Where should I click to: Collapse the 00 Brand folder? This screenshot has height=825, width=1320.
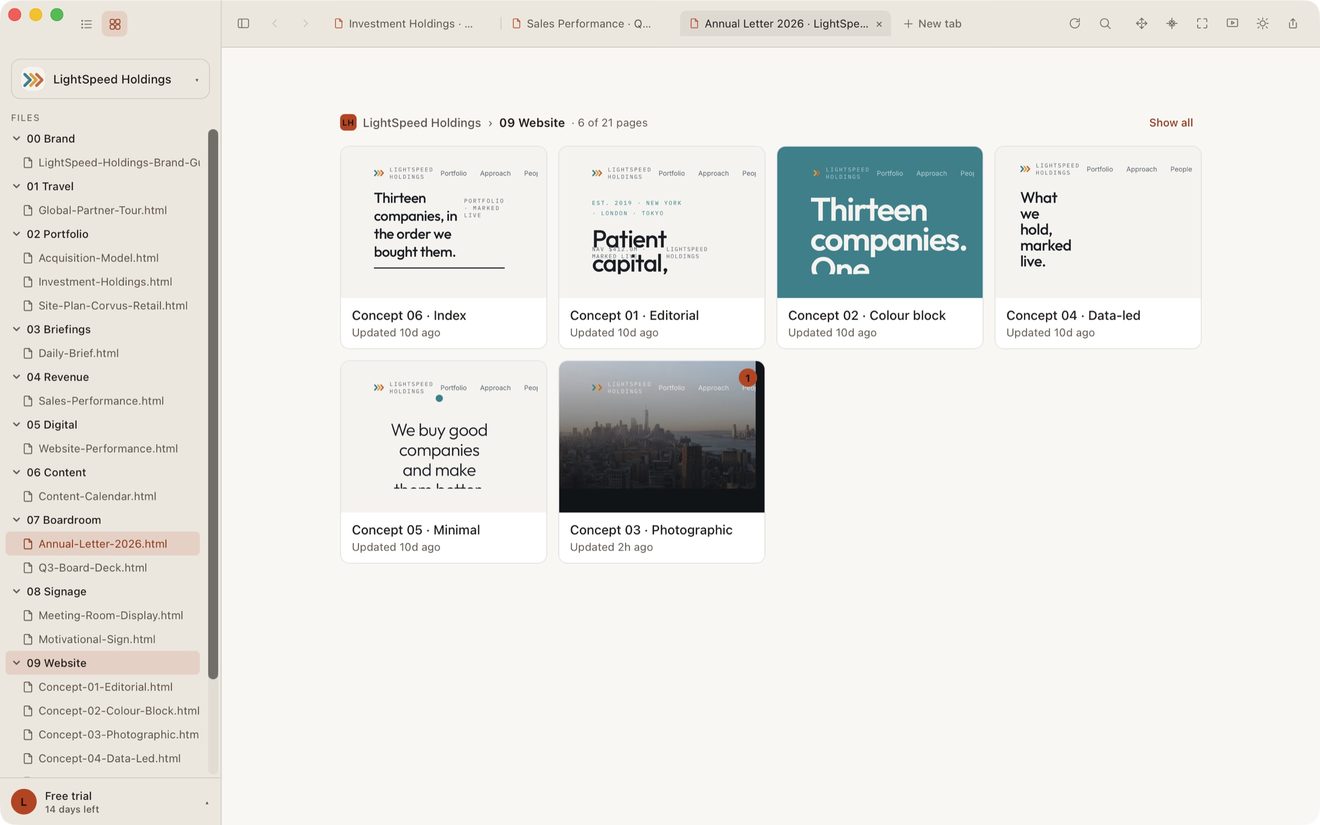(16, 139)
